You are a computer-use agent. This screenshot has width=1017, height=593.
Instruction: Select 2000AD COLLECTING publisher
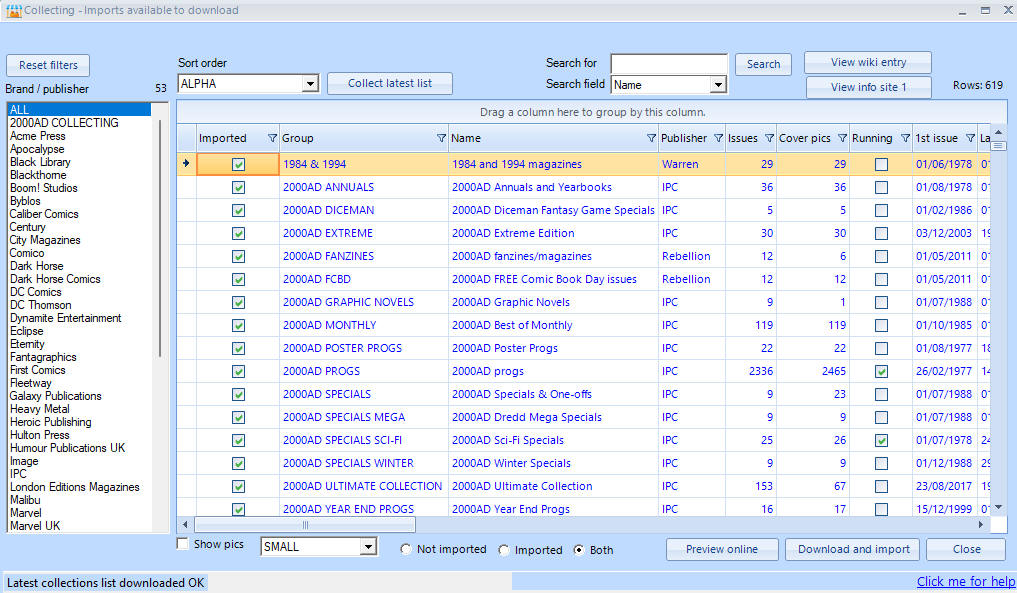[x=64, y=123]
